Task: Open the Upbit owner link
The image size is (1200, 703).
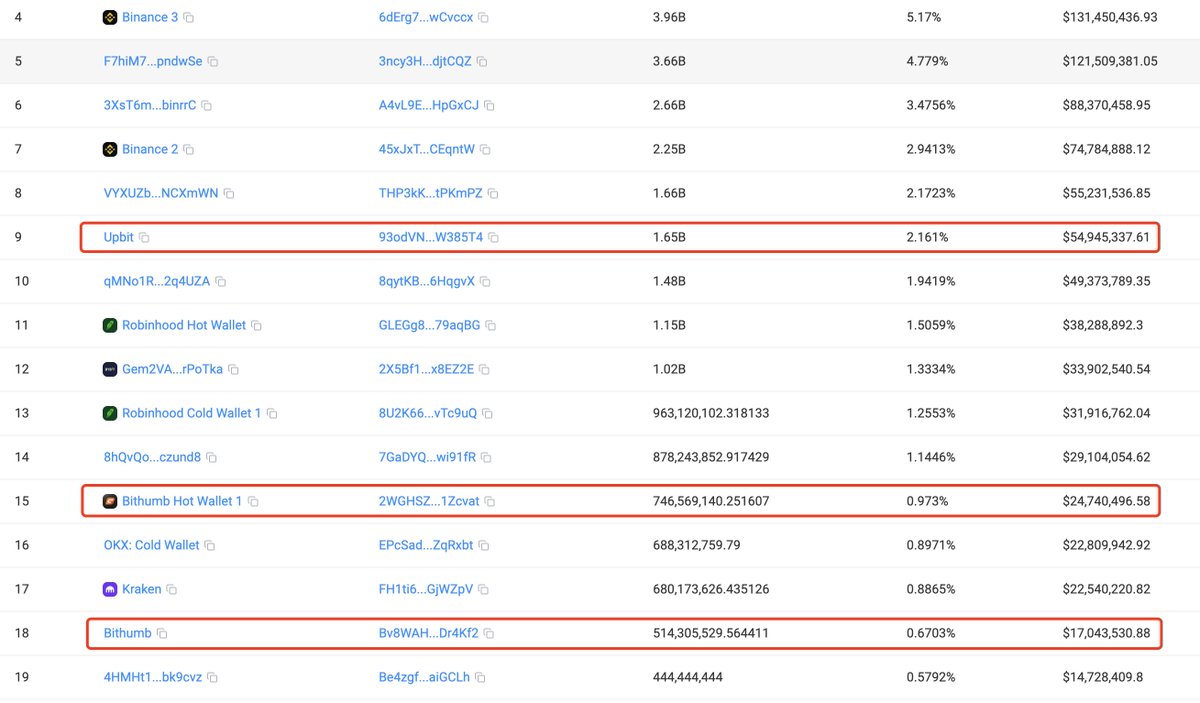Action: (x=119, y=238)
